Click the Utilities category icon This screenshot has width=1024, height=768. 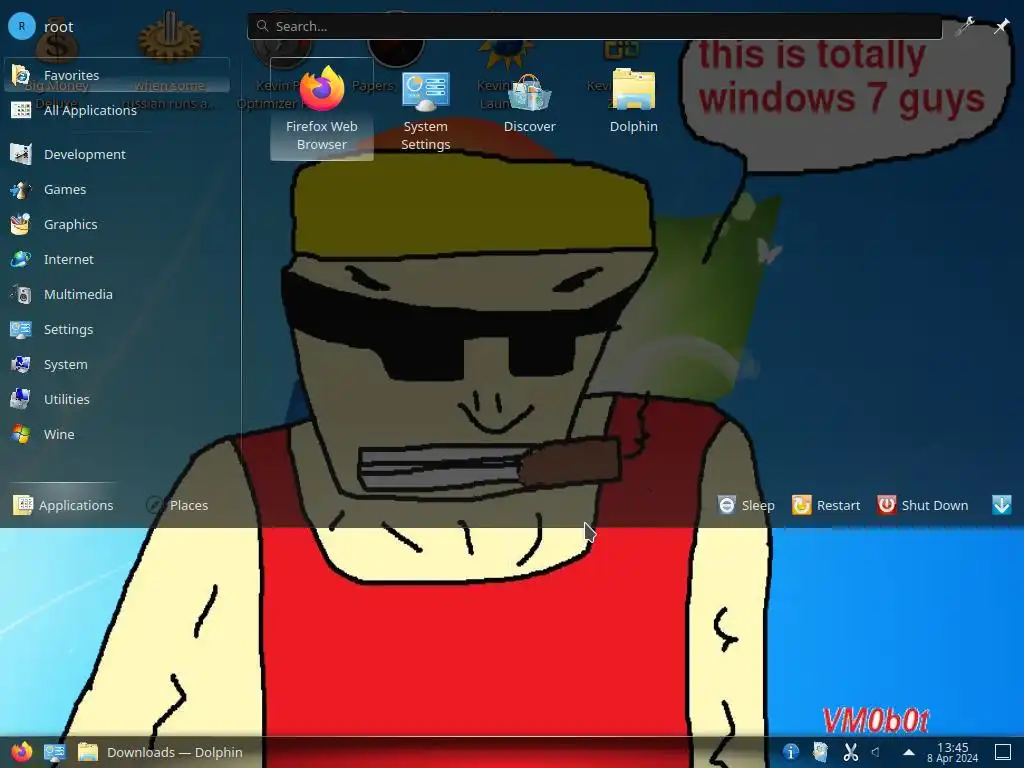[21, 399]
